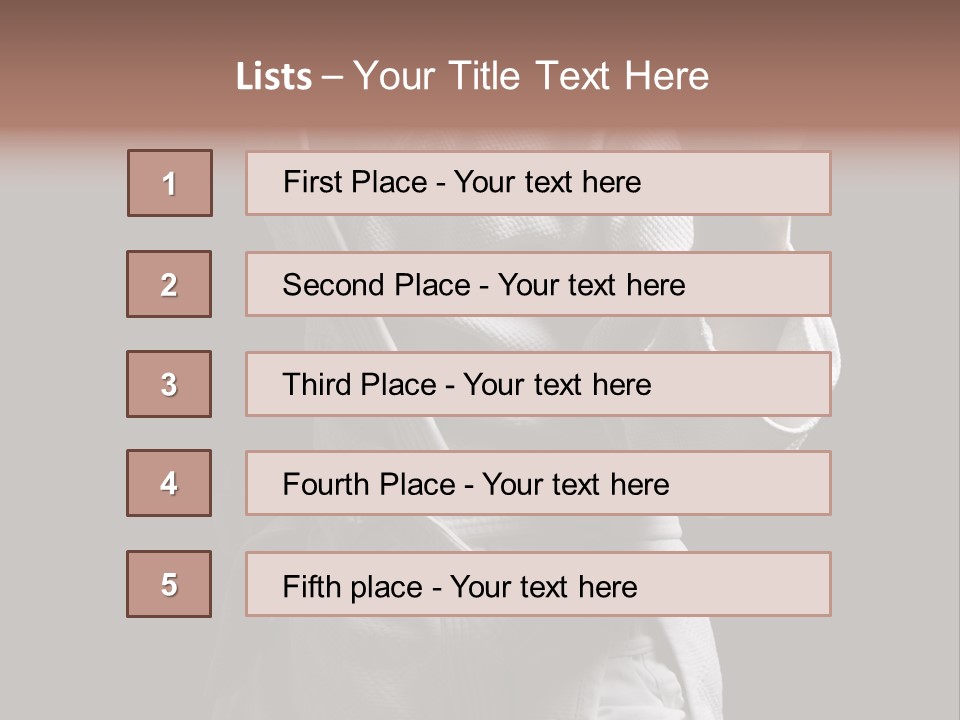Click the Third Place text bar
Image resolution: width=960 pixels, height=720 pixels.
coord(538,384)
